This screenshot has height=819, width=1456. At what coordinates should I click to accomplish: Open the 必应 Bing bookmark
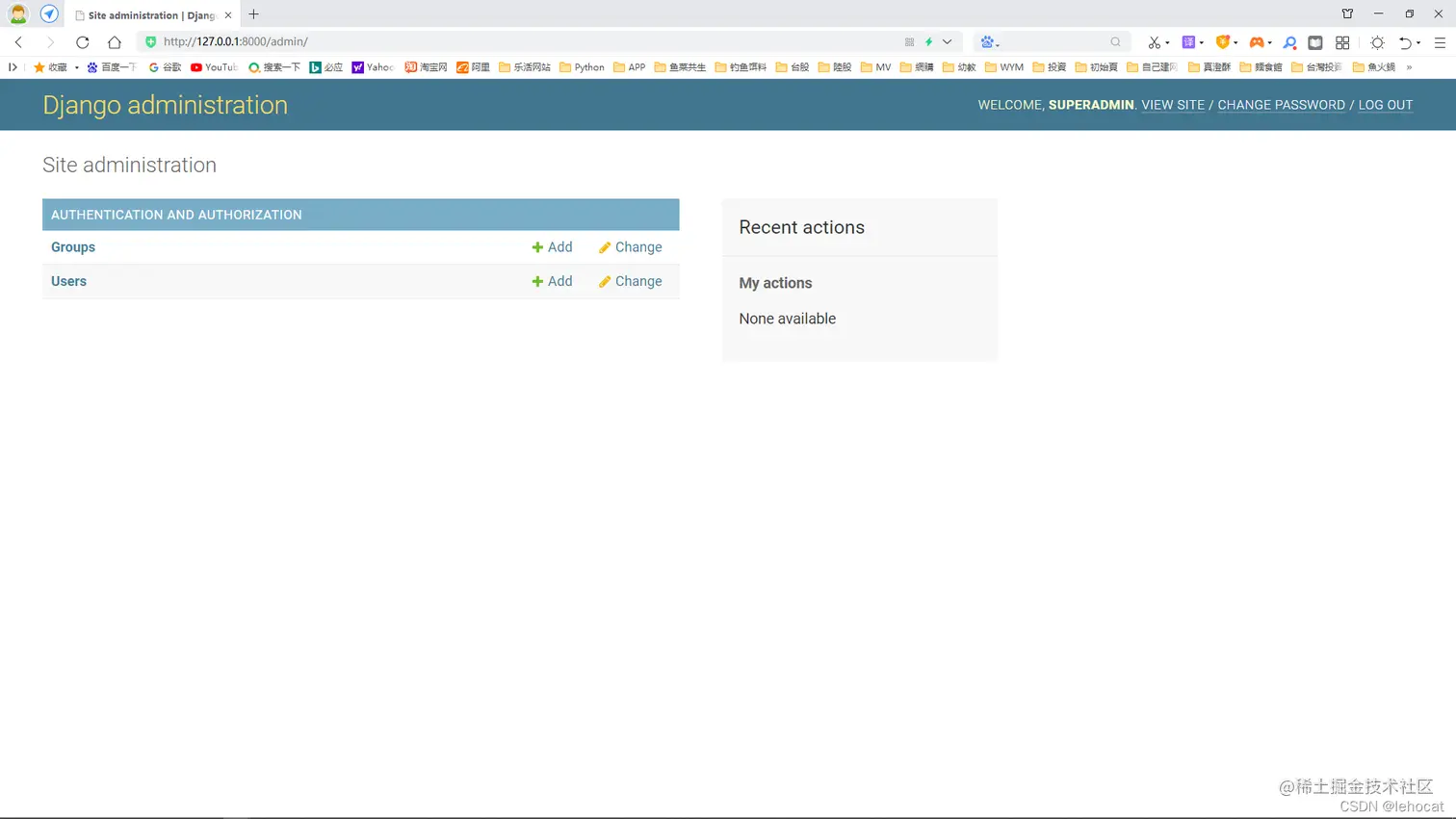(326, 67)
